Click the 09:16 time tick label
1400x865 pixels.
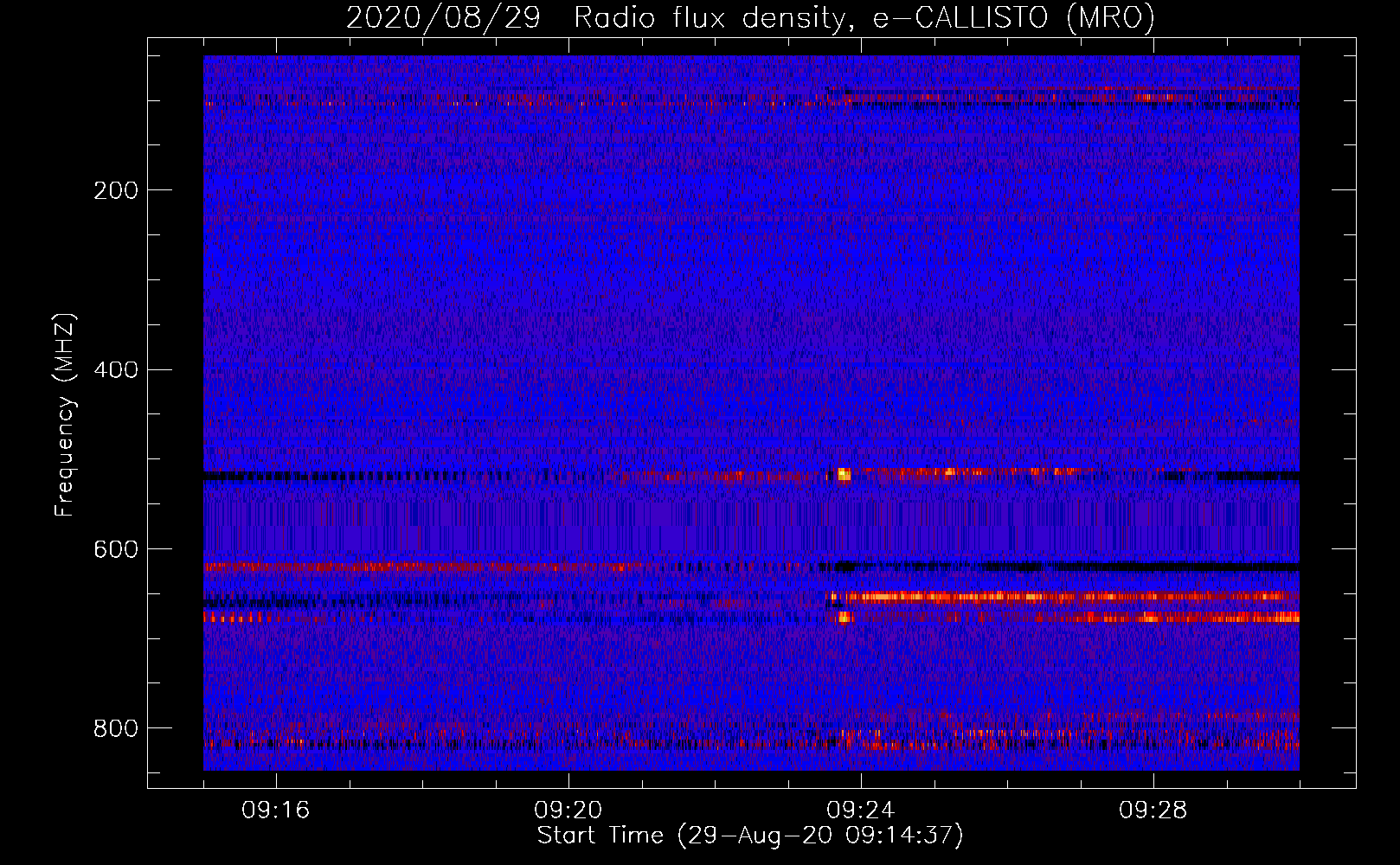pos(275,811)
